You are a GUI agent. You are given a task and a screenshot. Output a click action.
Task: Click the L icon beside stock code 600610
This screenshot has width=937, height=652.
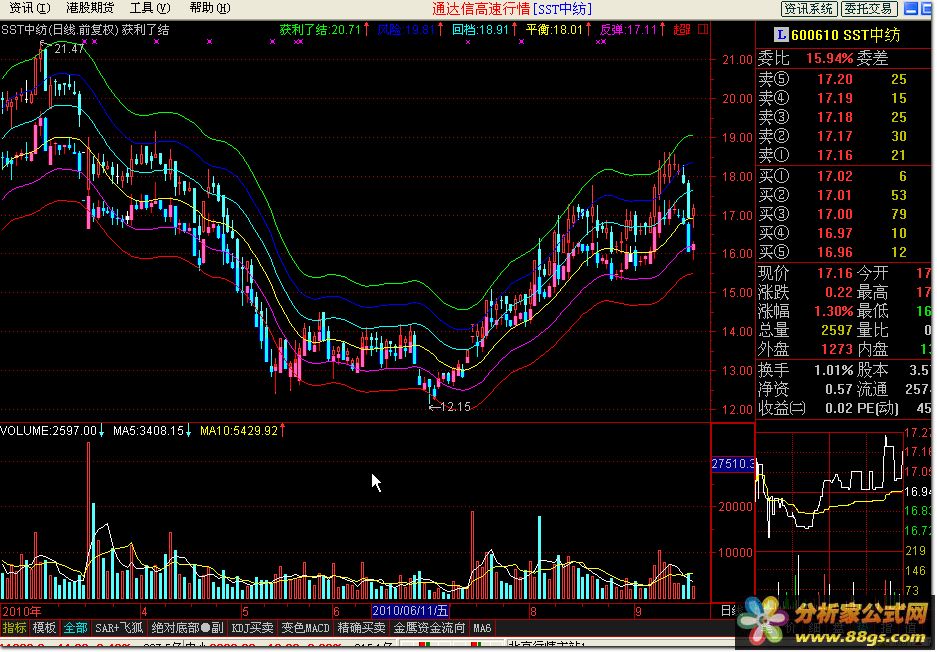[781, 35]
